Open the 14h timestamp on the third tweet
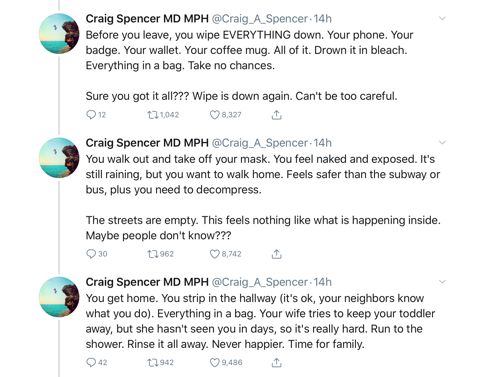This screenshot has width=500, height=377. [322, 282]
